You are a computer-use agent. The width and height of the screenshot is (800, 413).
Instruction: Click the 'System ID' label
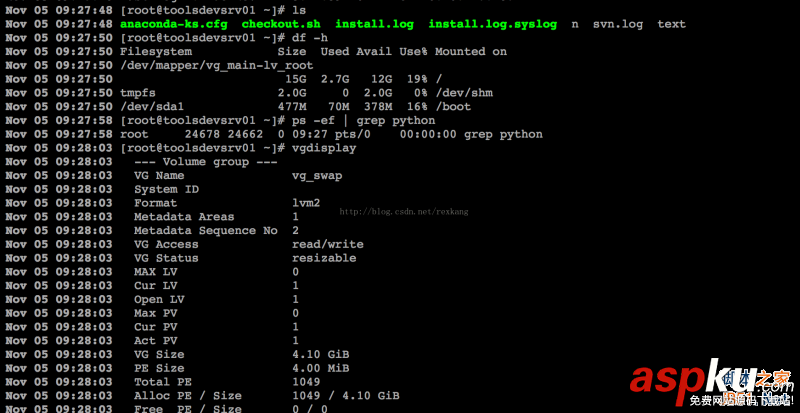click(x=166, y=189)
